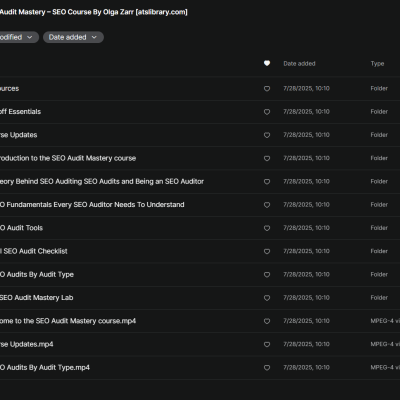400x400 pixels.
Task: Open the 'odified' filter dropdown
Action: (18, 37)
